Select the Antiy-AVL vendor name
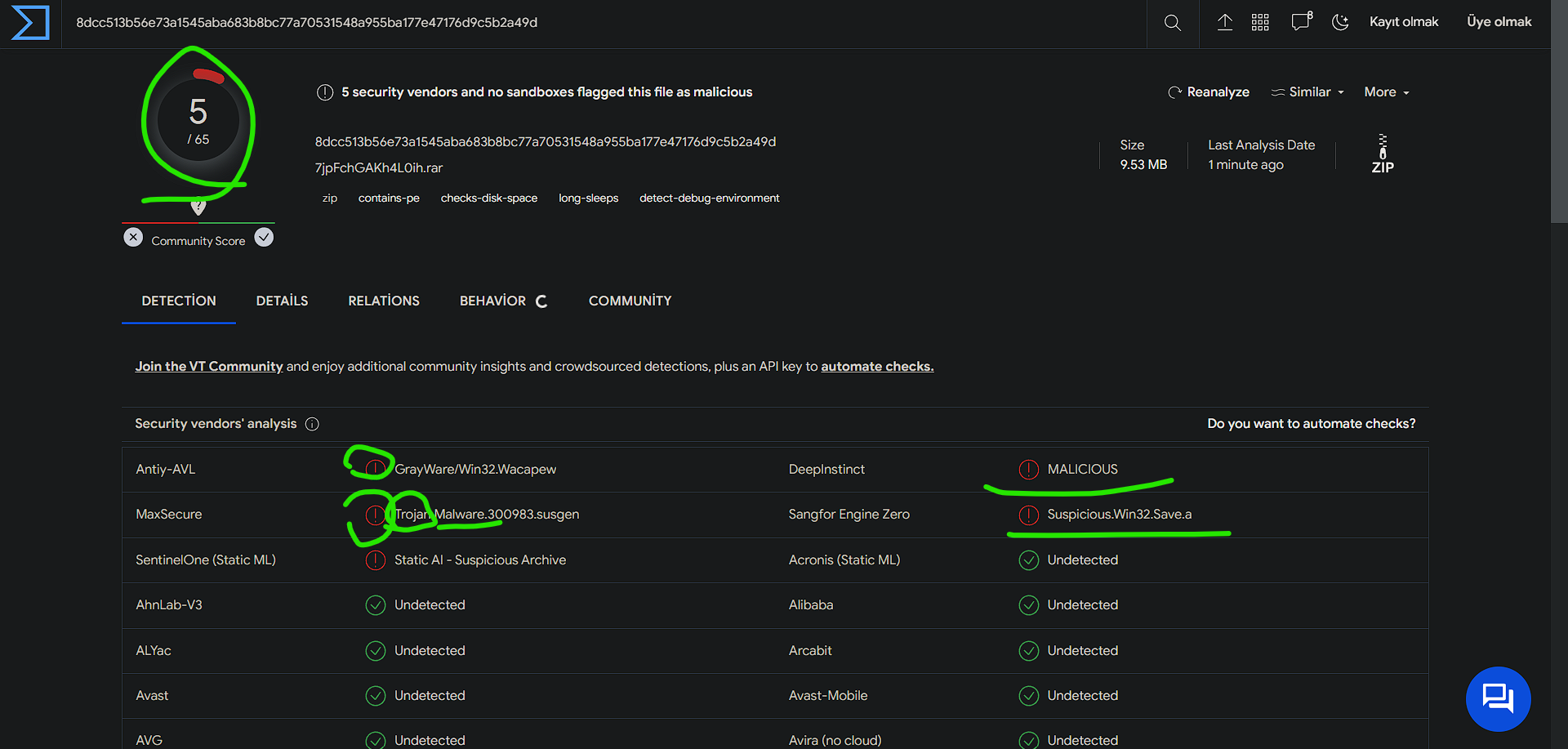Viewport: 1568px width, 749px height. 166,470
